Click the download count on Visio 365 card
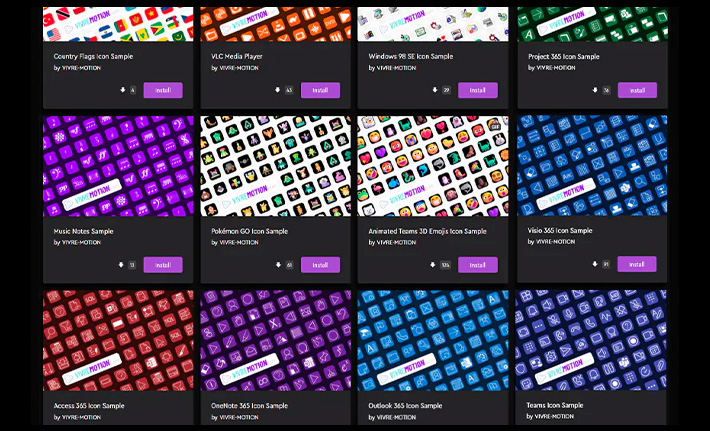 (x=606, y=264)
